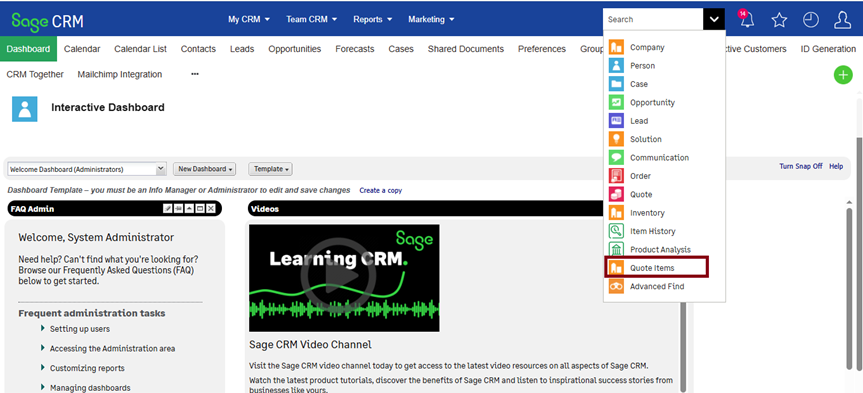Open the Preferences tab
Screen dimensions: 863x393
pos(542,49)
